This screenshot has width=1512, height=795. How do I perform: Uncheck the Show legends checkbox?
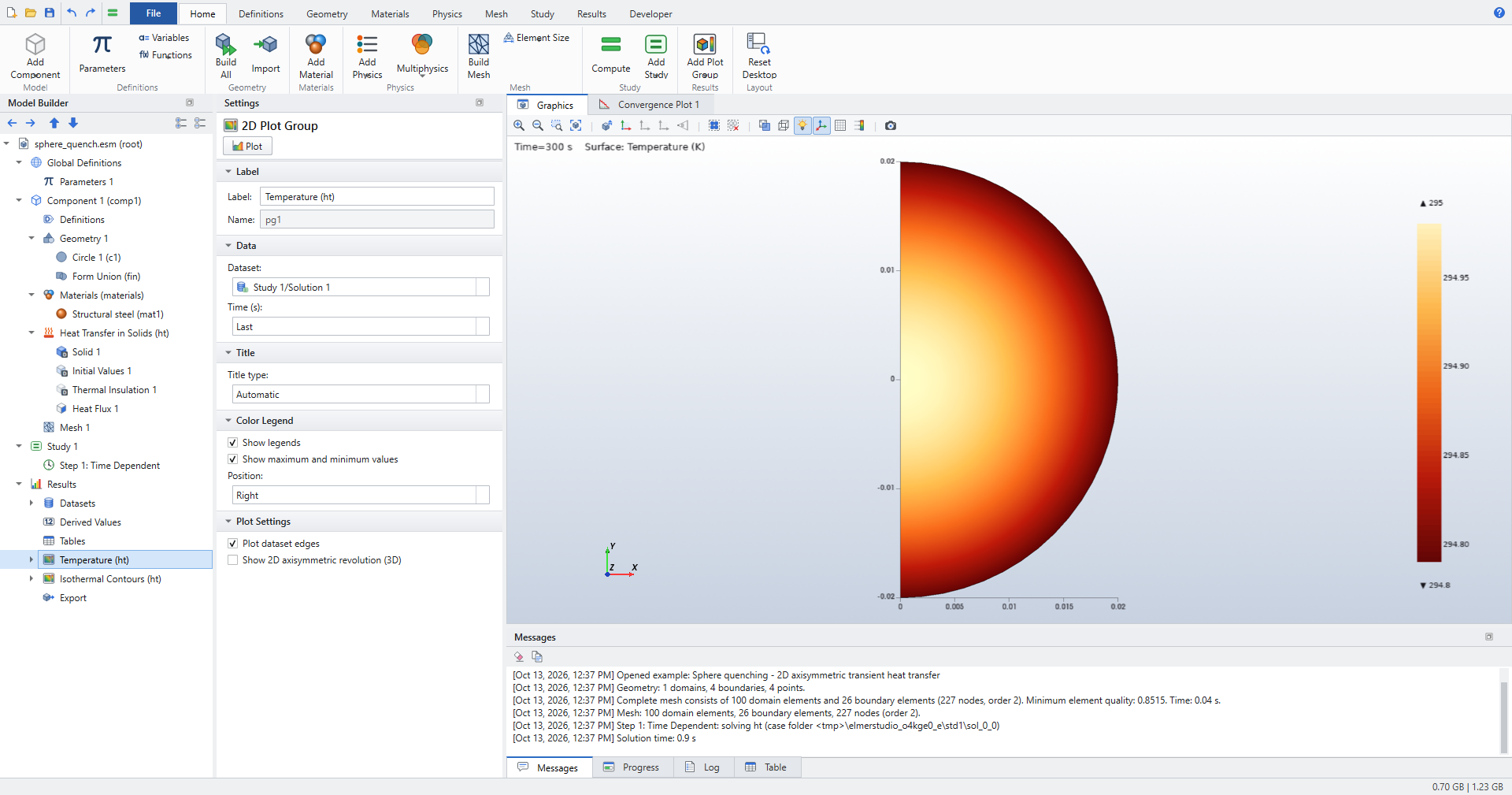click(x=232, y=443)
